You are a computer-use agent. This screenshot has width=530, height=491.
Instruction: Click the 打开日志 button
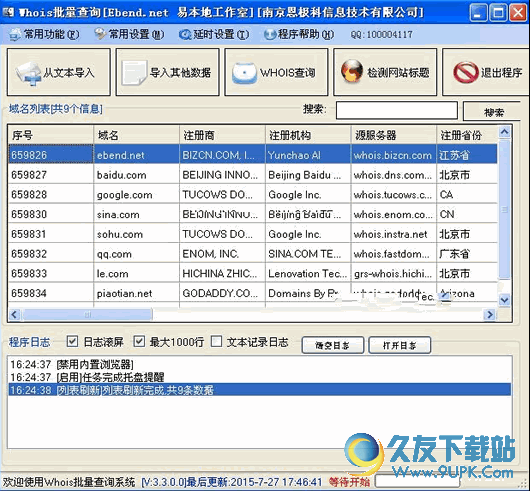(400, 345)
